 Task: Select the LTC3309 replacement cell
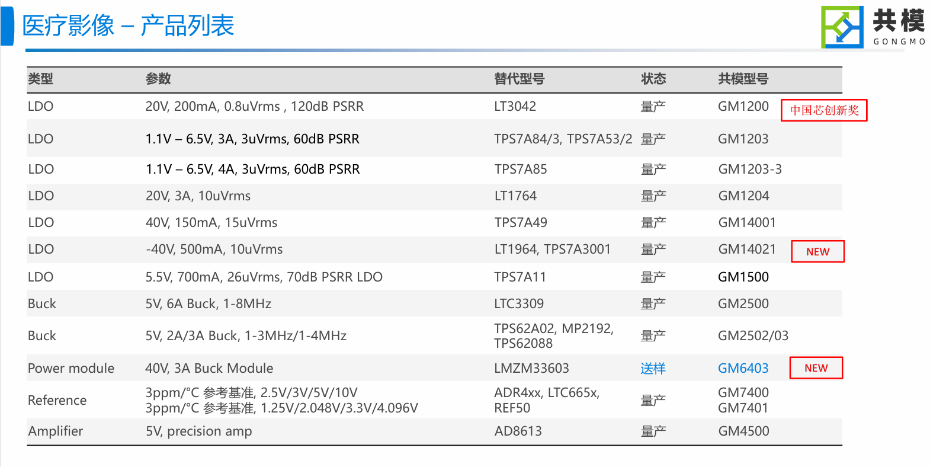[x=518, y=304]
